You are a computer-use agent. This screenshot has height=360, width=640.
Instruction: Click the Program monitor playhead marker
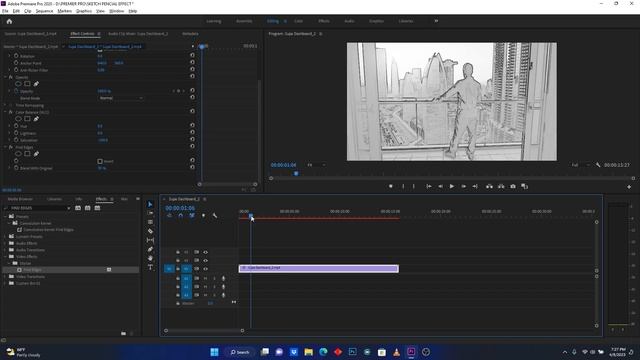tap(296, 173)
